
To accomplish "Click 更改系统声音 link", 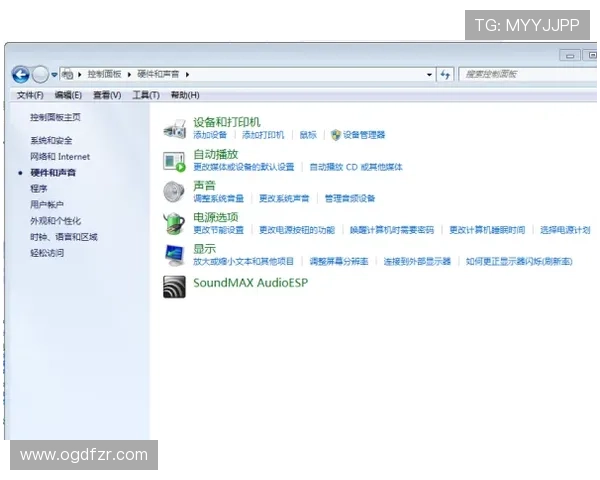I will coord(284,198).
